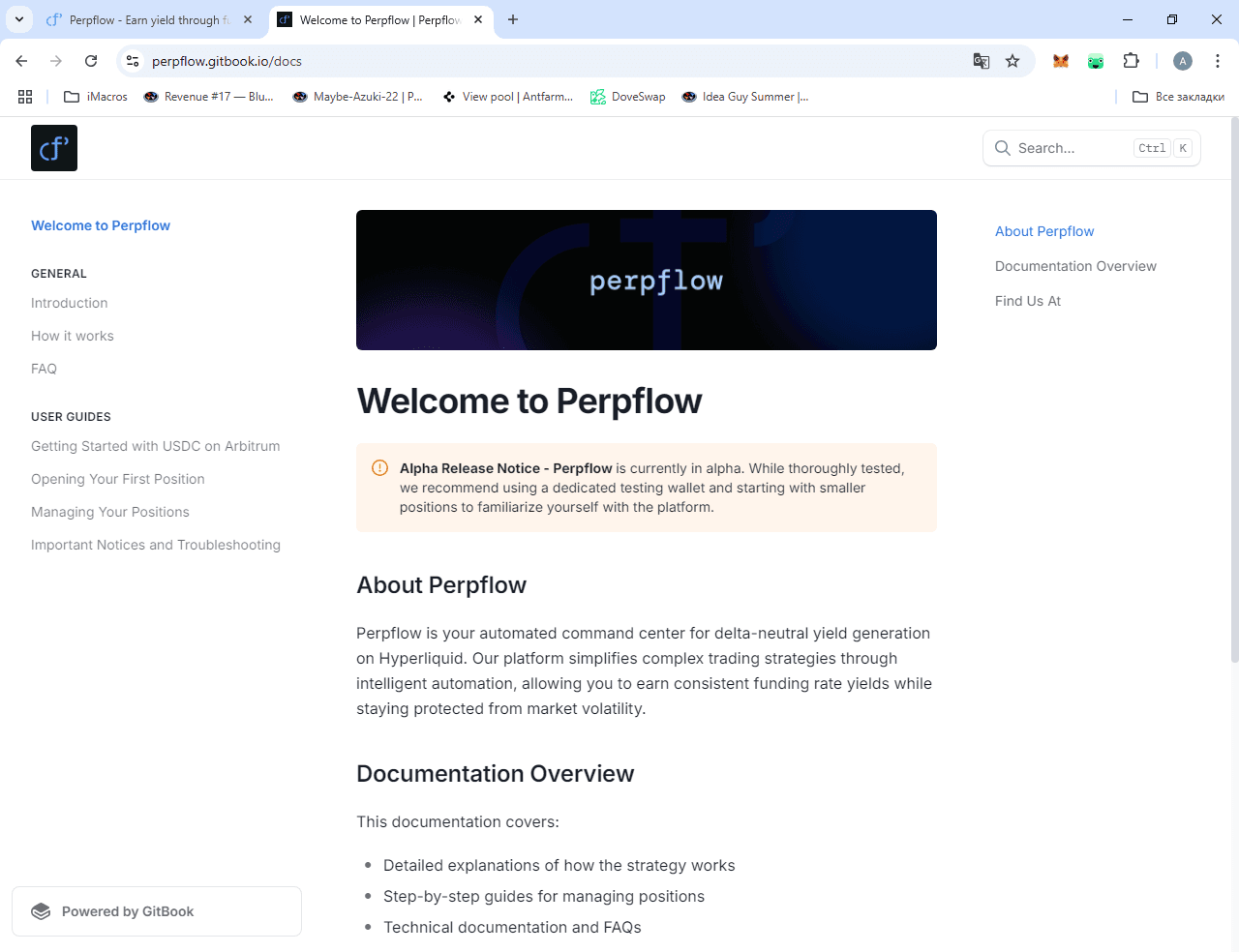This screenshot has width=1239, height=952.
Task: Open the How it works page
Action: pos(73,336)
